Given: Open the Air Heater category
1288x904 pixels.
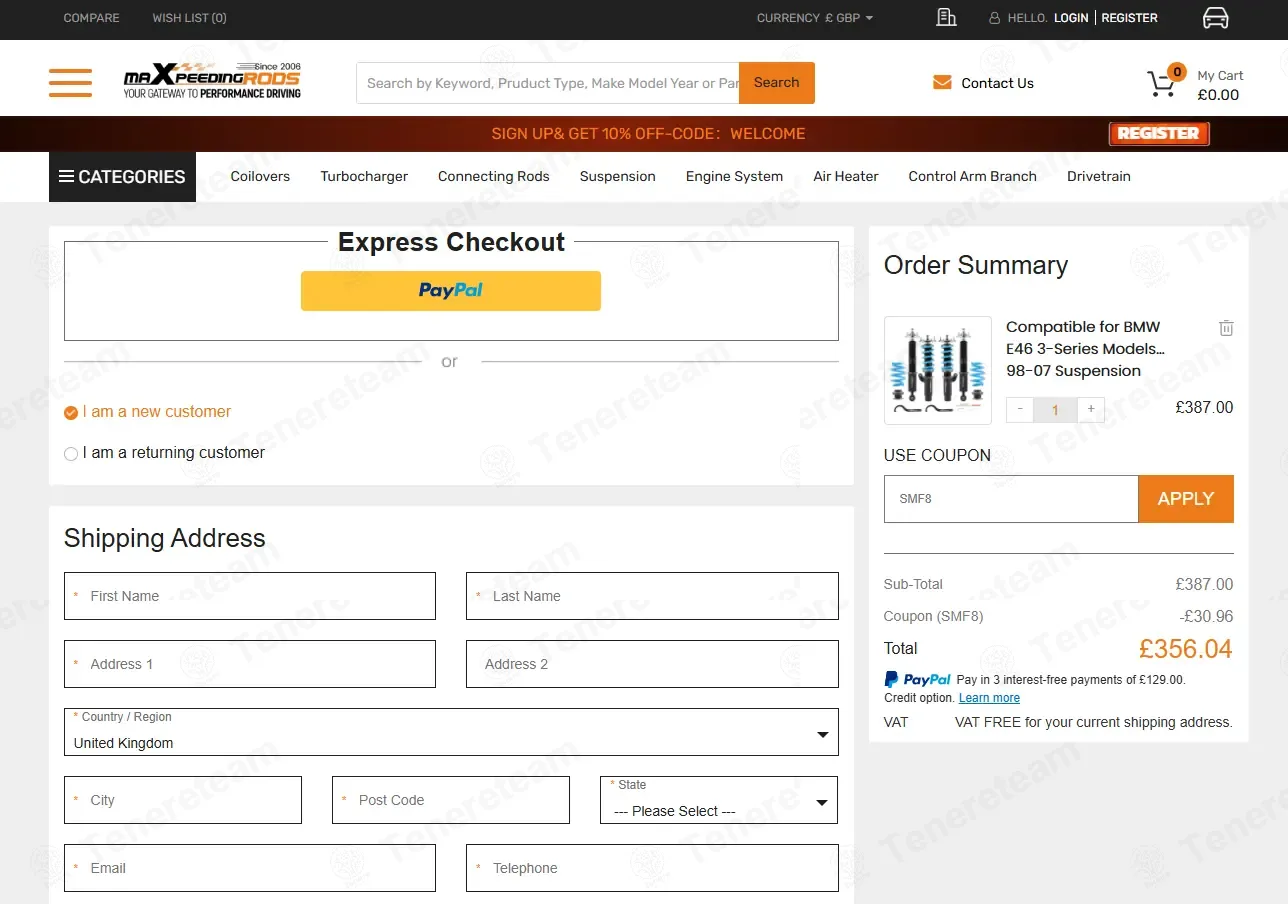Looking at the screenshot, I should click(846, 176).
